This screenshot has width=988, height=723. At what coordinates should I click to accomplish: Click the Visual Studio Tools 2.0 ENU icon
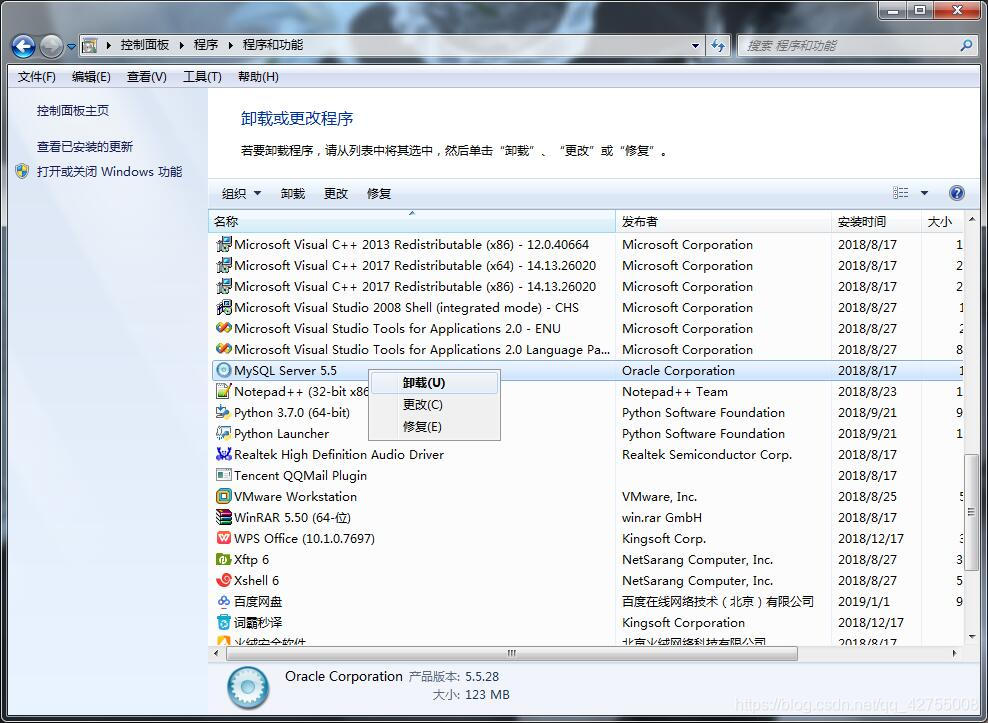point(223,328)
